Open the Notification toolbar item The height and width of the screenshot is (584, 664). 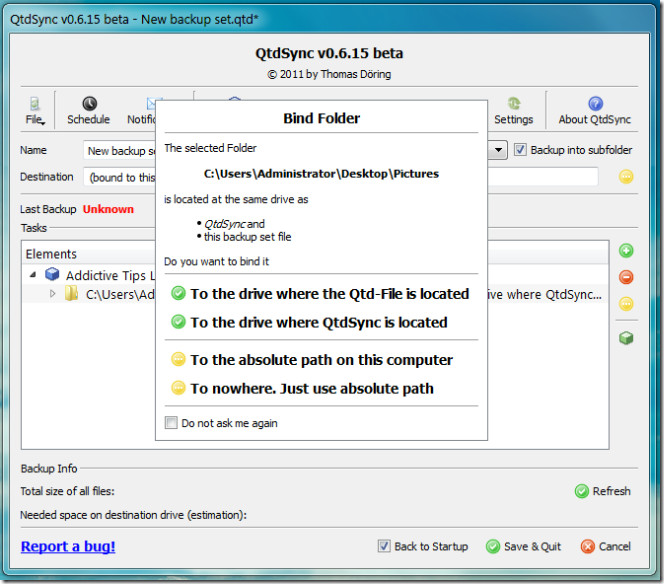tap(141, 111)
